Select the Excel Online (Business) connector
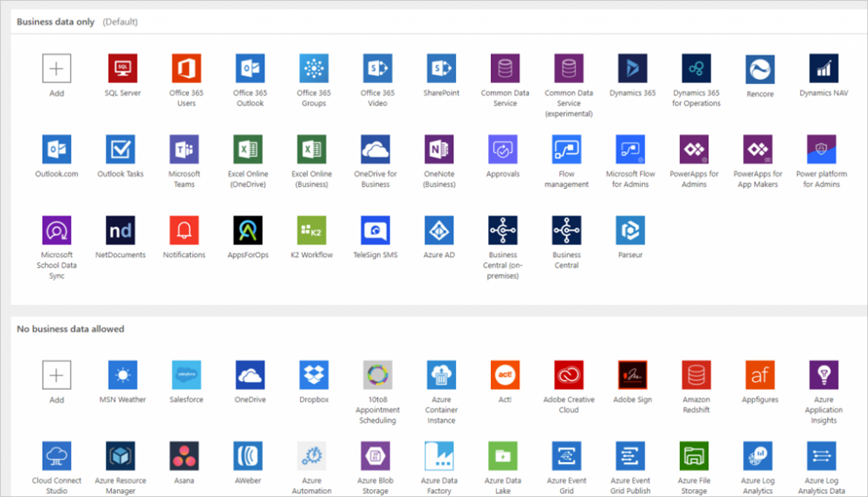This screenshot has height=497, width=868. [x=312, y=149]
